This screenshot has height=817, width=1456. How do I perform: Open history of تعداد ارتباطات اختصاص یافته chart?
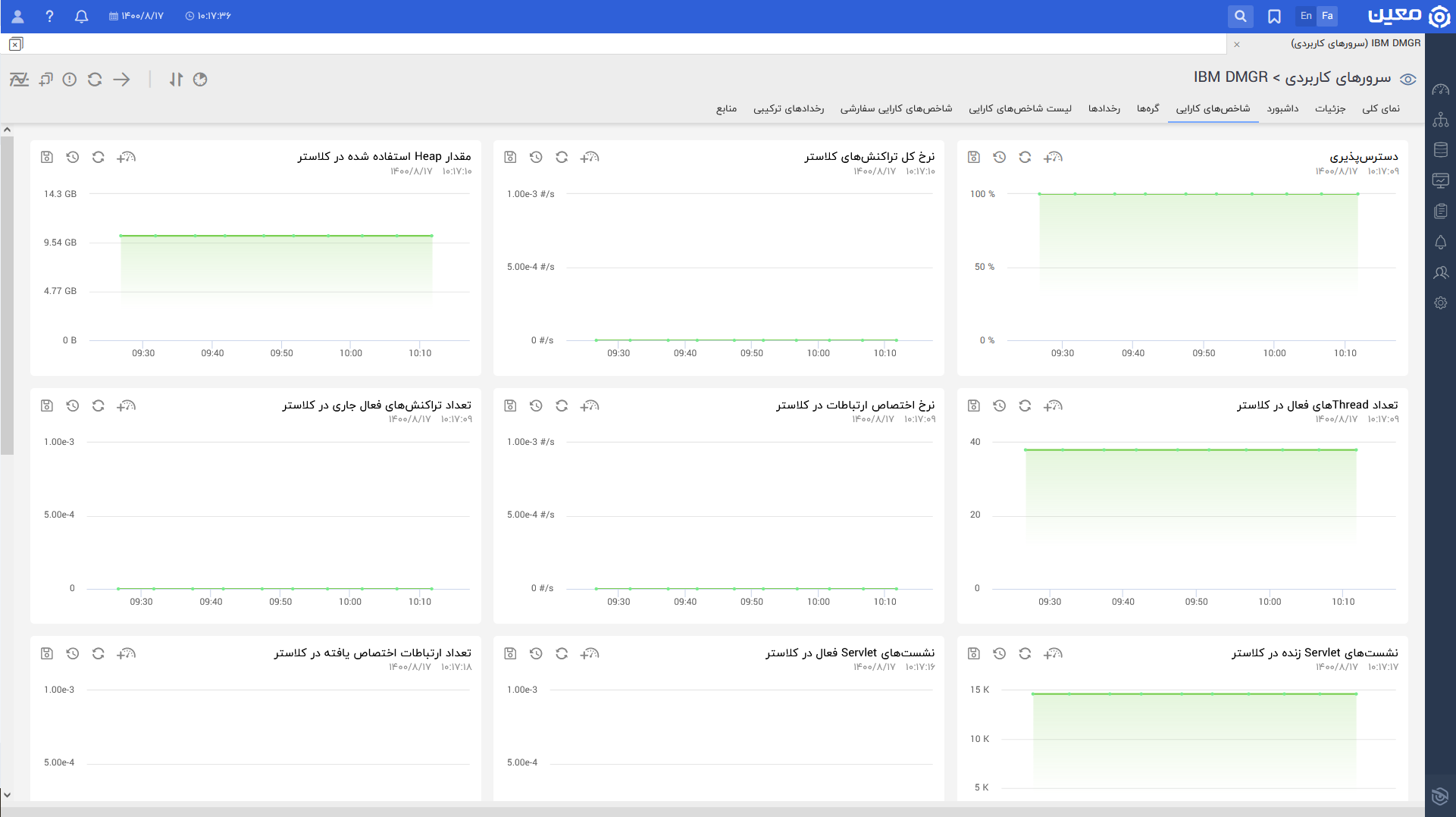[73, 653]
